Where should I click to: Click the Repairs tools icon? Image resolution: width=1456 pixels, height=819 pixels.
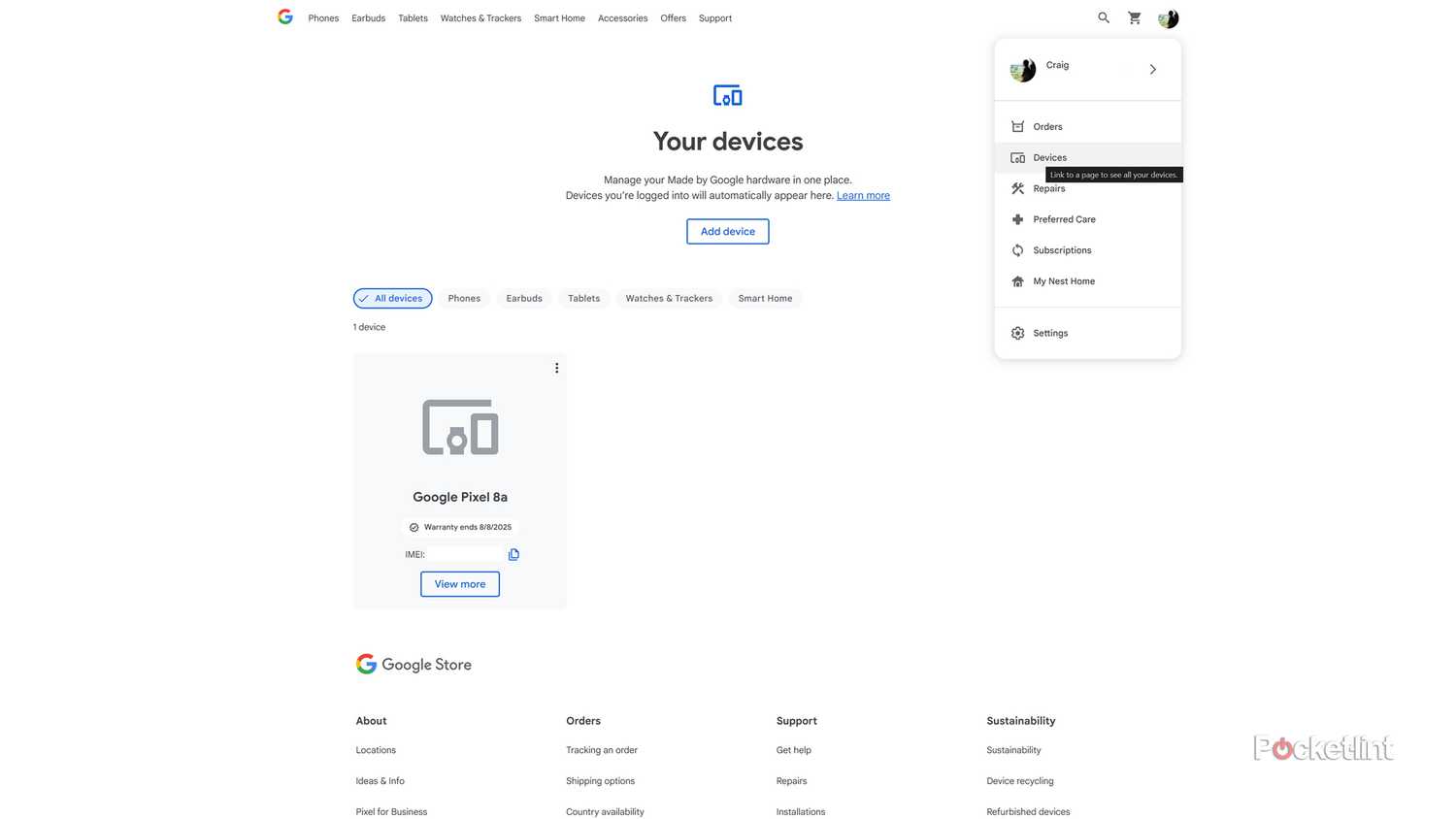(1017, 189)
